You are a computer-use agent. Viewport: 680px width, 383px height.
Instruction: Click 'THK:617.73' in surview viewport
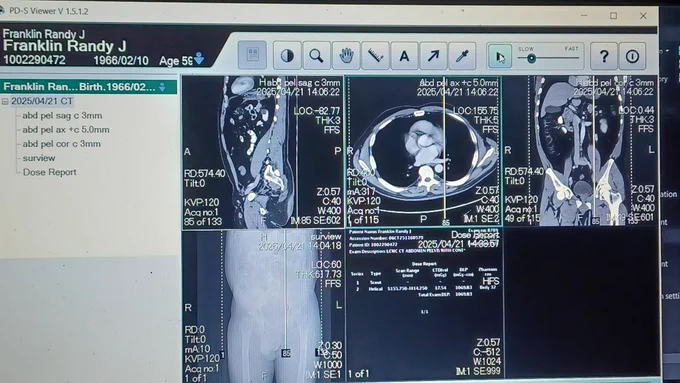(319, 274)
